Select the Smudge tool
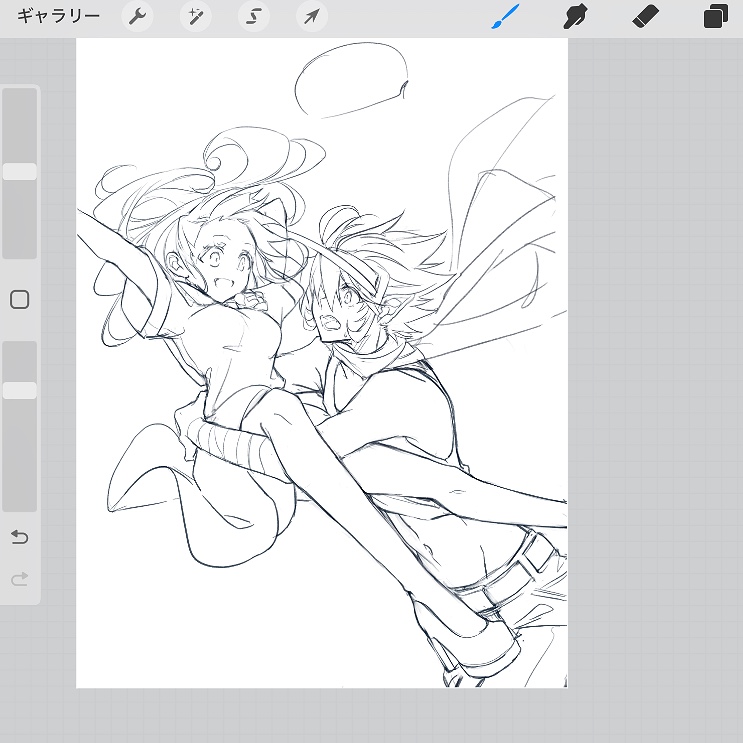Screen dimensions: 743x743 click(575, 17)
